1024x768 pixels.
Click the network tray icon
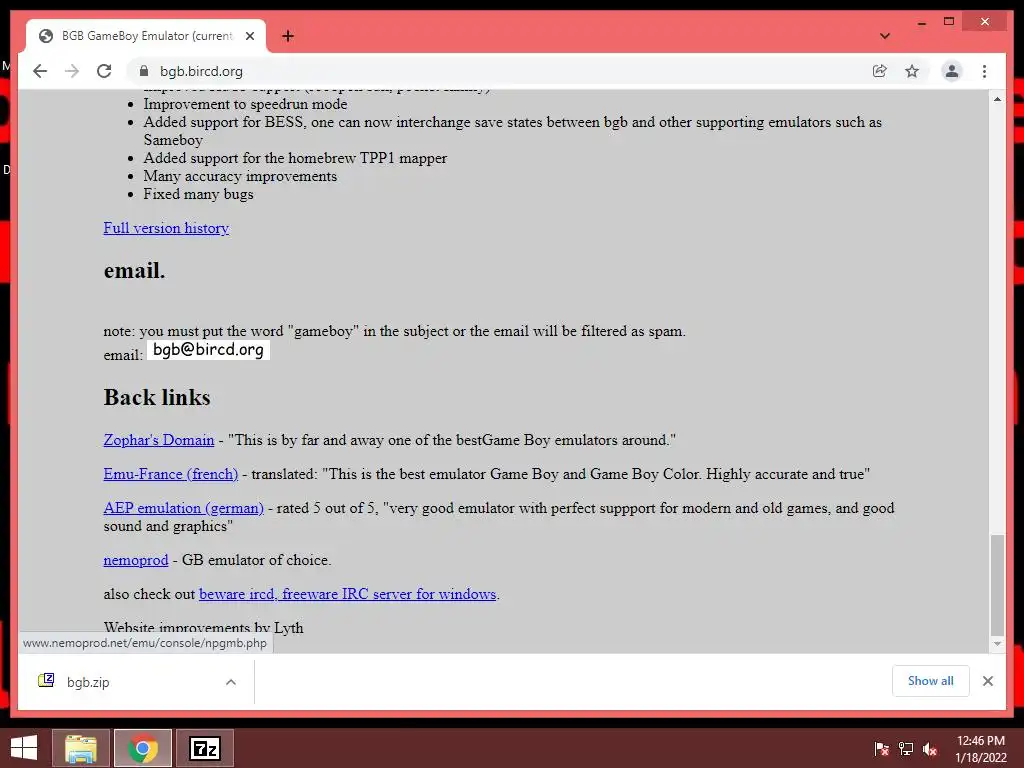906,749
